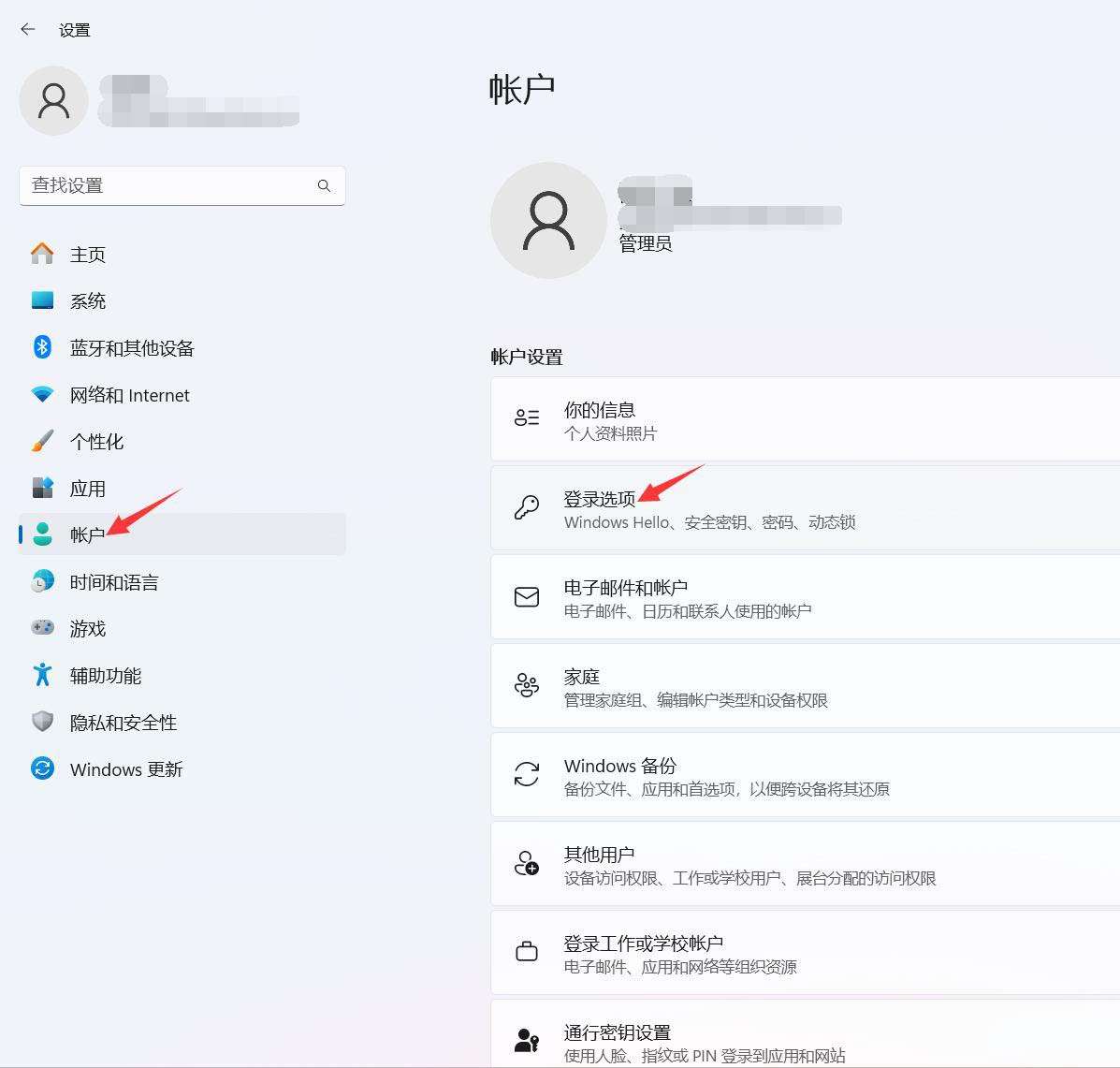
Task: Open 网络和 Internet settings
Action: click(129, 395)
